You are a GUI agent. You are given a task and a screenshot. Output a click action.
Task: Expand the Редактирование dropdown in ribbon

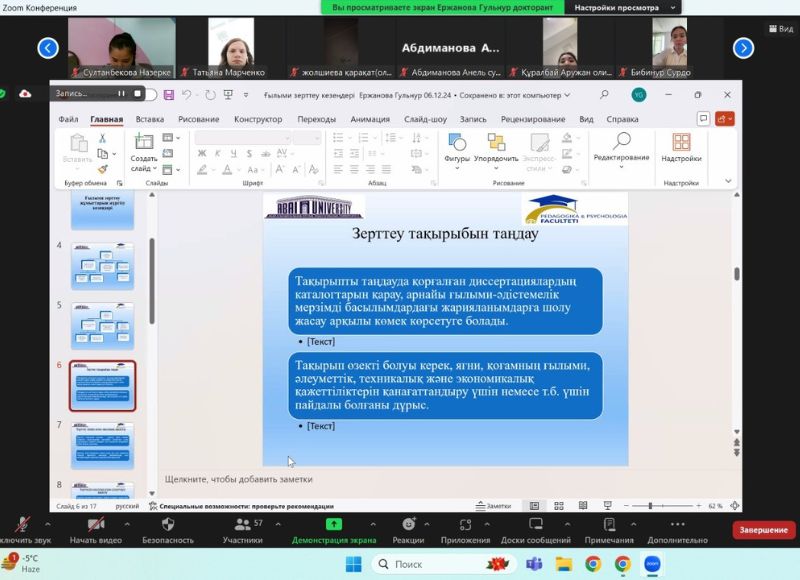pos(621,158)
